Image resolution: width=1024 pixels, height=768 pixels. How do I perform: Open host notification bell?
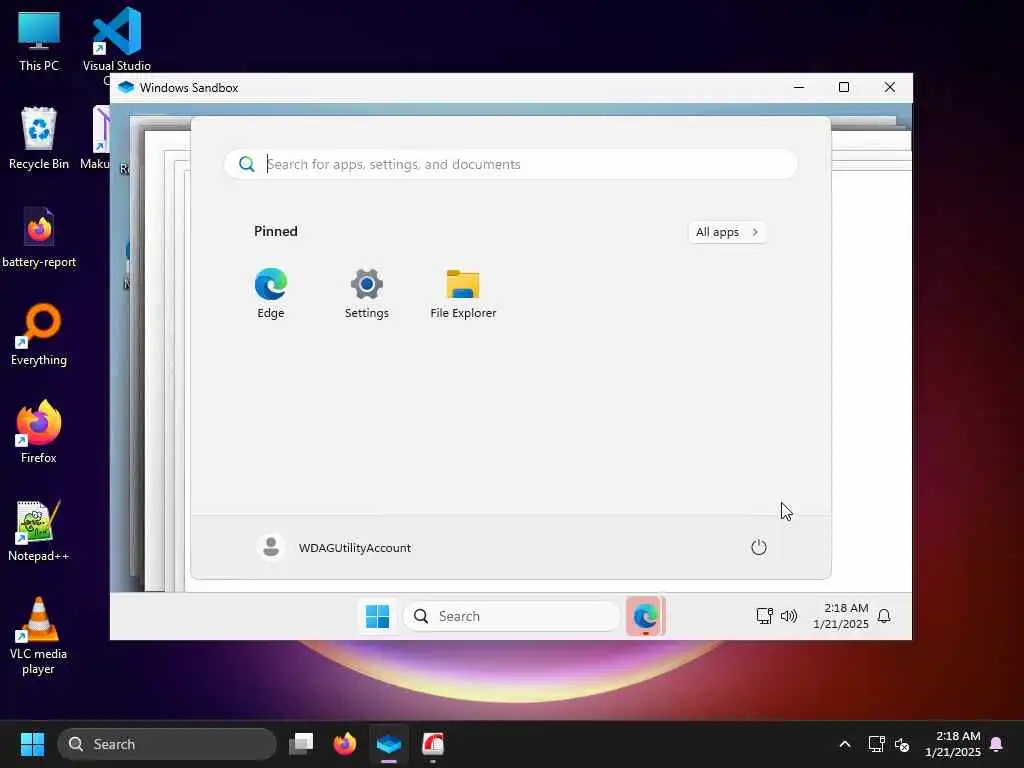996,744
